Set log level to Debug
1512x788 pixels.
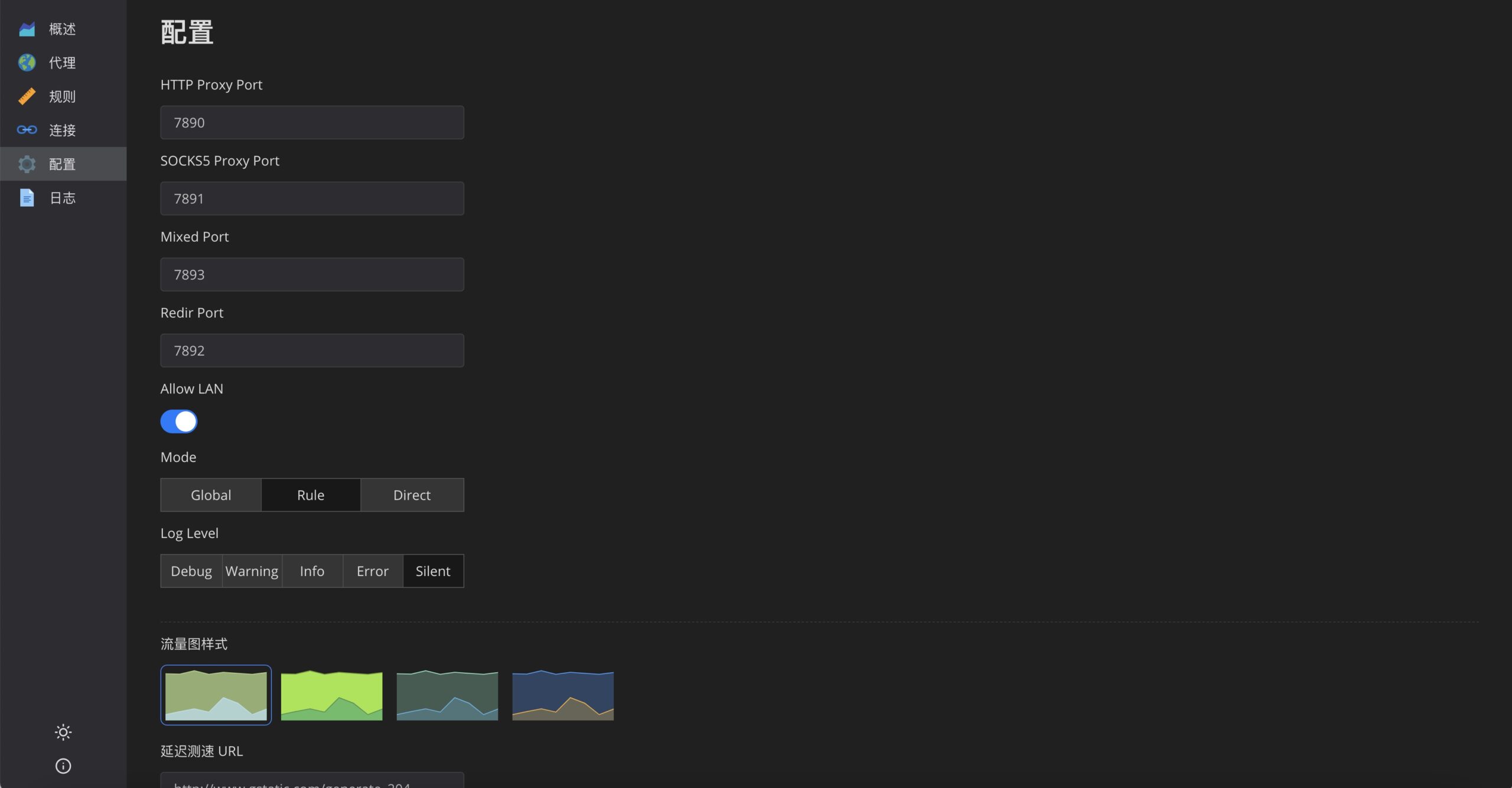pos(191,571)
